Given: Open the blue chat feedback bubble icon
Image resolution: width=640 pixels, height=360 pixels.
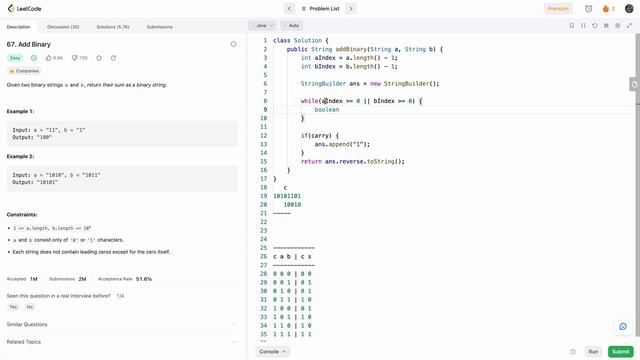Looking at the screenshot, I should pos(623,326).
